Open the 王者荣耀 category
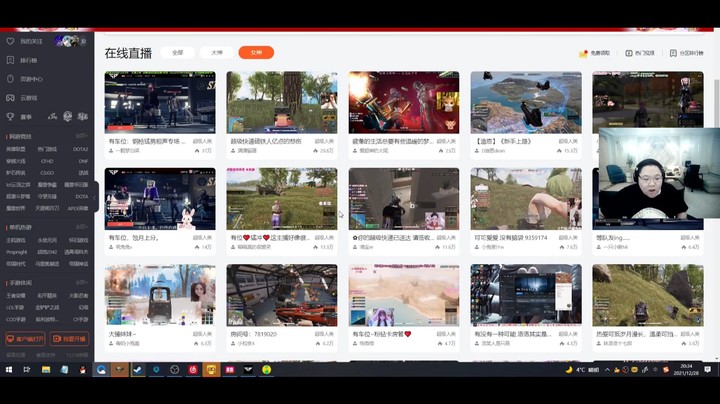 pos(16,296)
